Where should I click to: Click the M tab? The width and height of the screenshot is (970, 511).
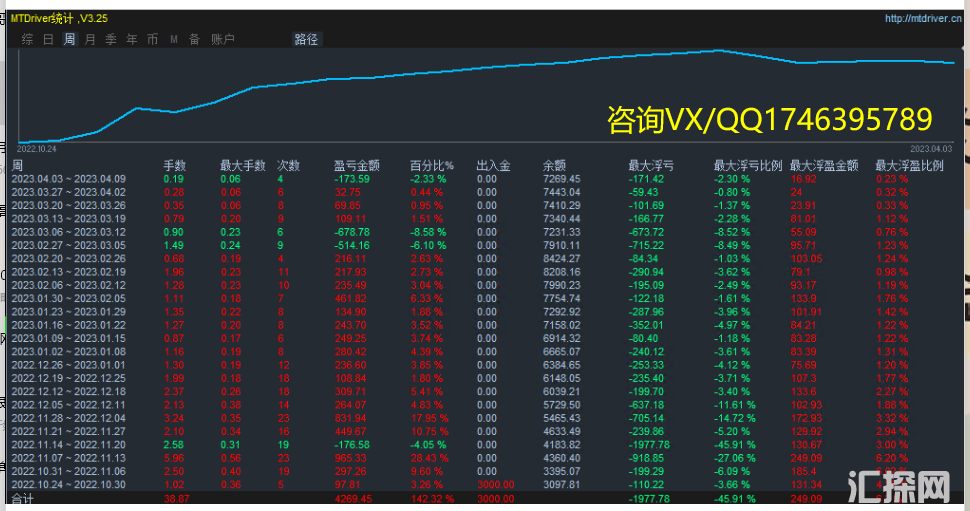pyautogui.click(x=174, y=39)
